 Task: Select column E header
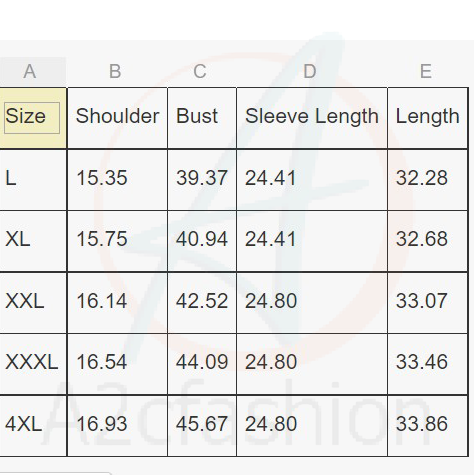pyautogui.click(x=428, y=71)
